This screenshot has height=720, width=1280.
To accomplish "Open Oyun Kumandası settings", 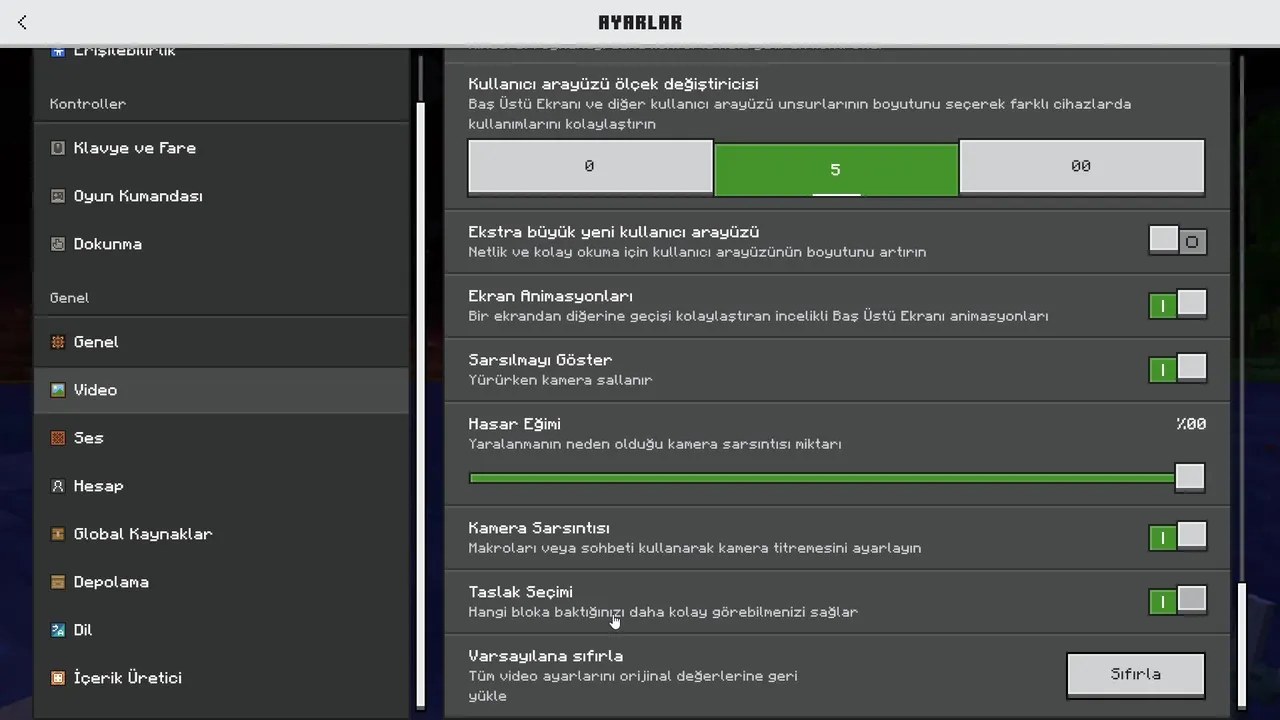I will point(221,196).
